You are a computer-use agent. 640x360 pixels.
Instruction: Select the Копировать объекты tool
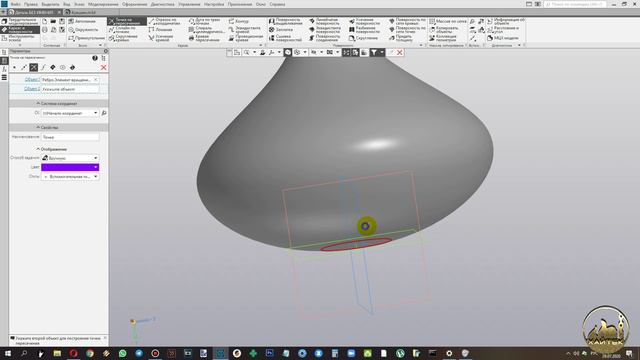pyautogui.click(x=443, y=29)
